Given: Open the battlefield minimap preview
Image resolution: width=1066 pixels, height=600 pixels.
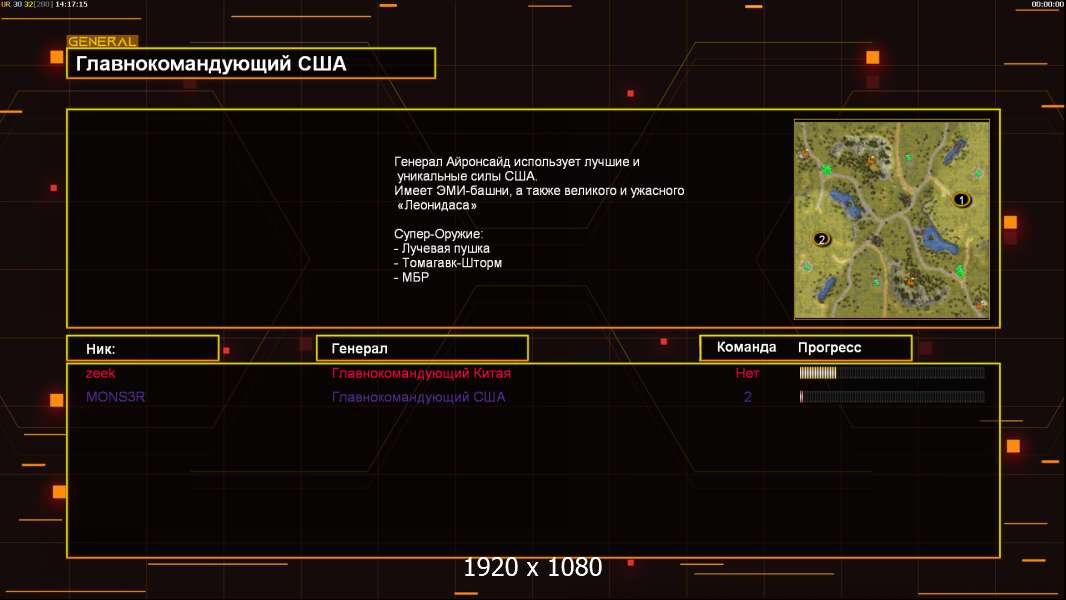Looking at the screenshot, I should pos(892,219).
